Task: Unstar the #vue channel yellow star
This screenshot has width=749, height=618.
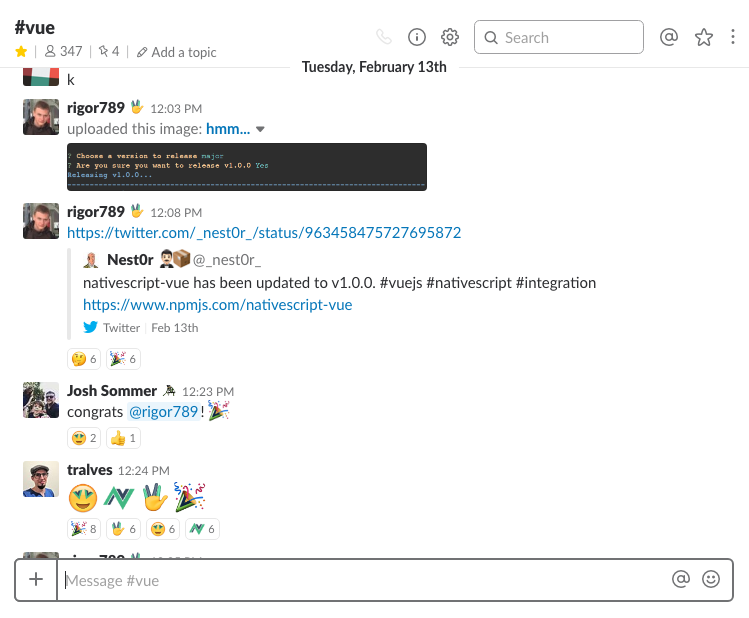Action: pyautogui.click(x=21, y=51)
